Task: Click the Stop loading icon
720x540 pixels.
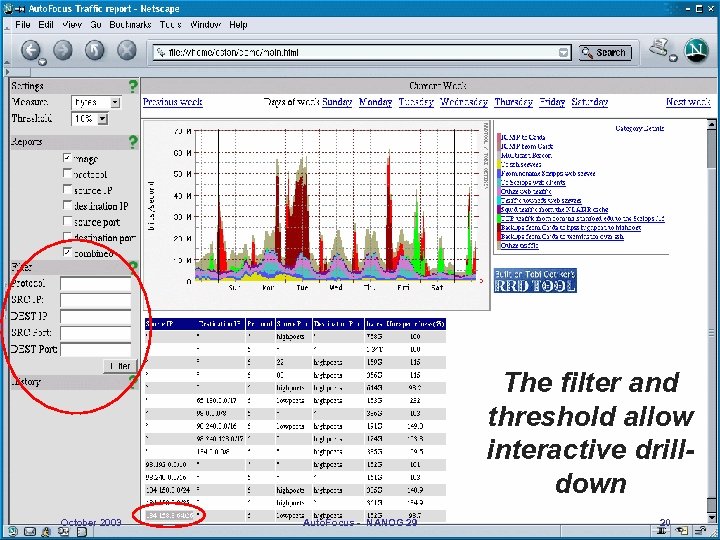Action: (x=127, y=50)
